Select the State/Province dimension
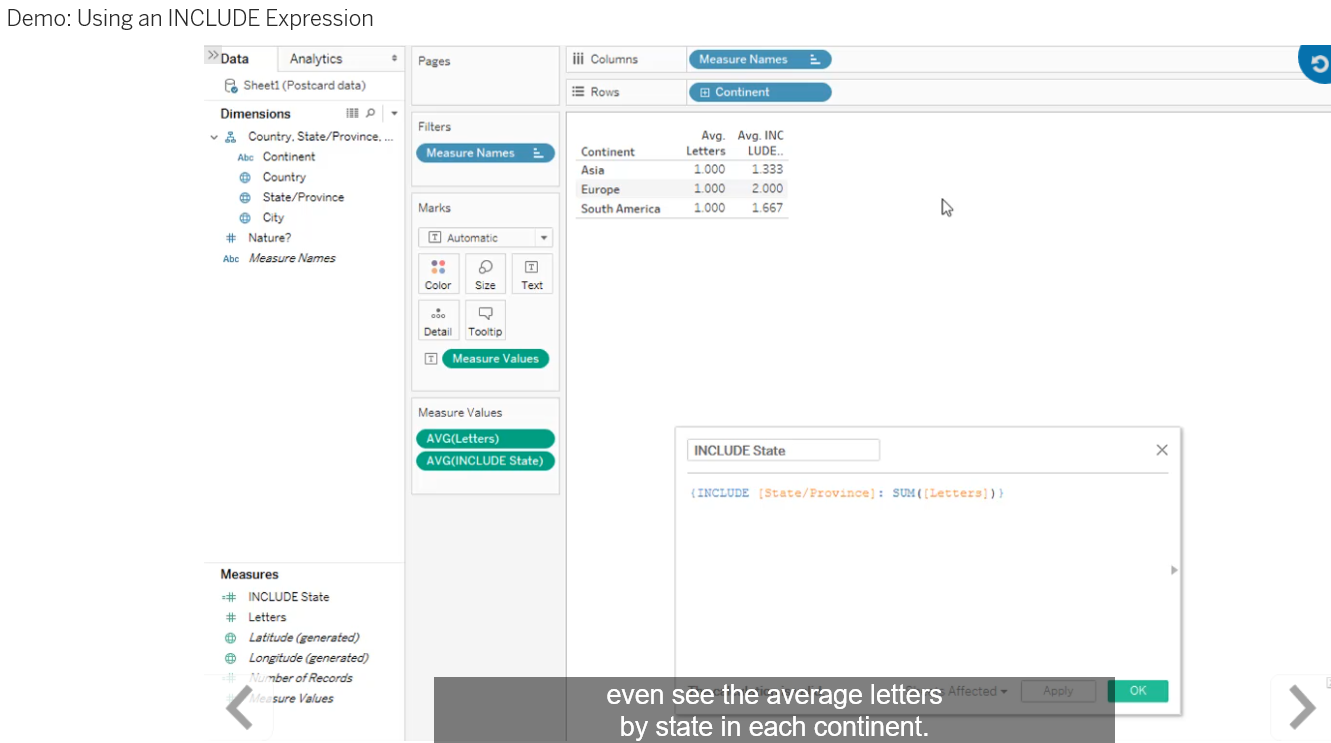Viewport: 1331px width, 743px height. point(303,197)
